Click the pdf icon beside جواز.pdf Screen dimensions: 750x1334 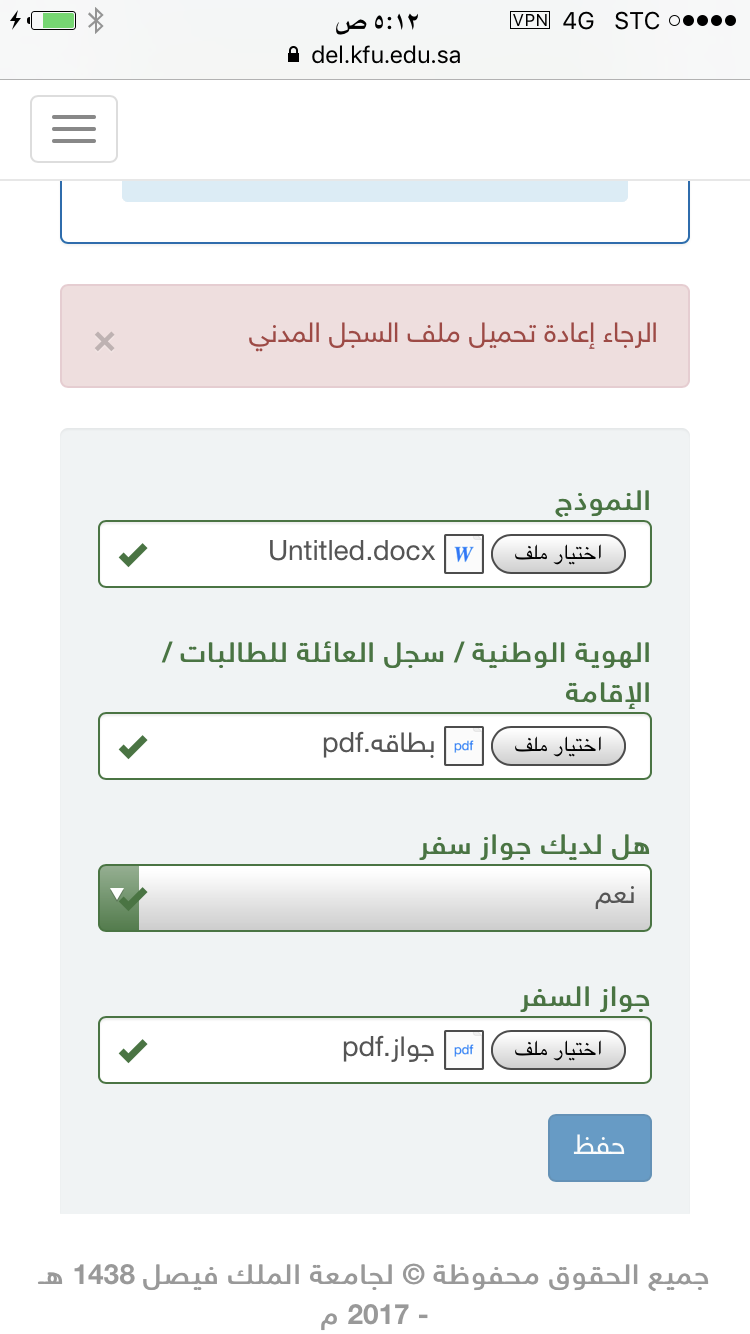(463, 1050)
